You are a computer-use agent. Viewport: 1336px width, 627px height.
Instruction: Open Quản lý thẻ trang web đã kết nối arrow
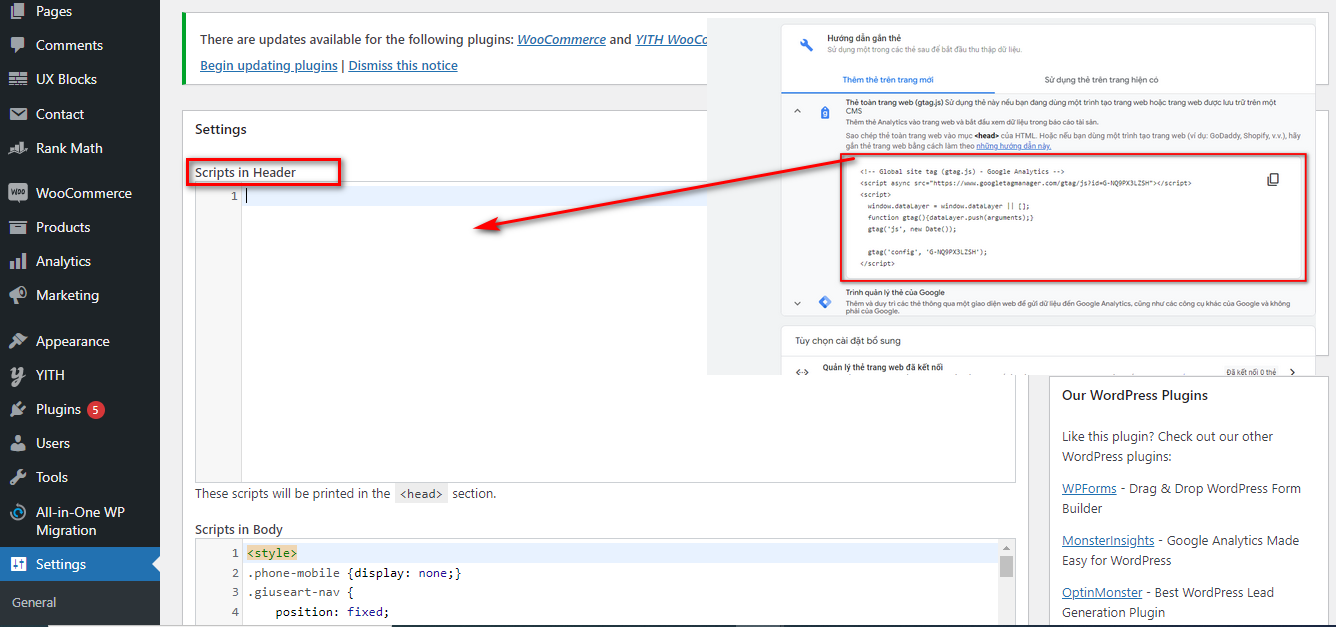click(x=1292, y=372)
